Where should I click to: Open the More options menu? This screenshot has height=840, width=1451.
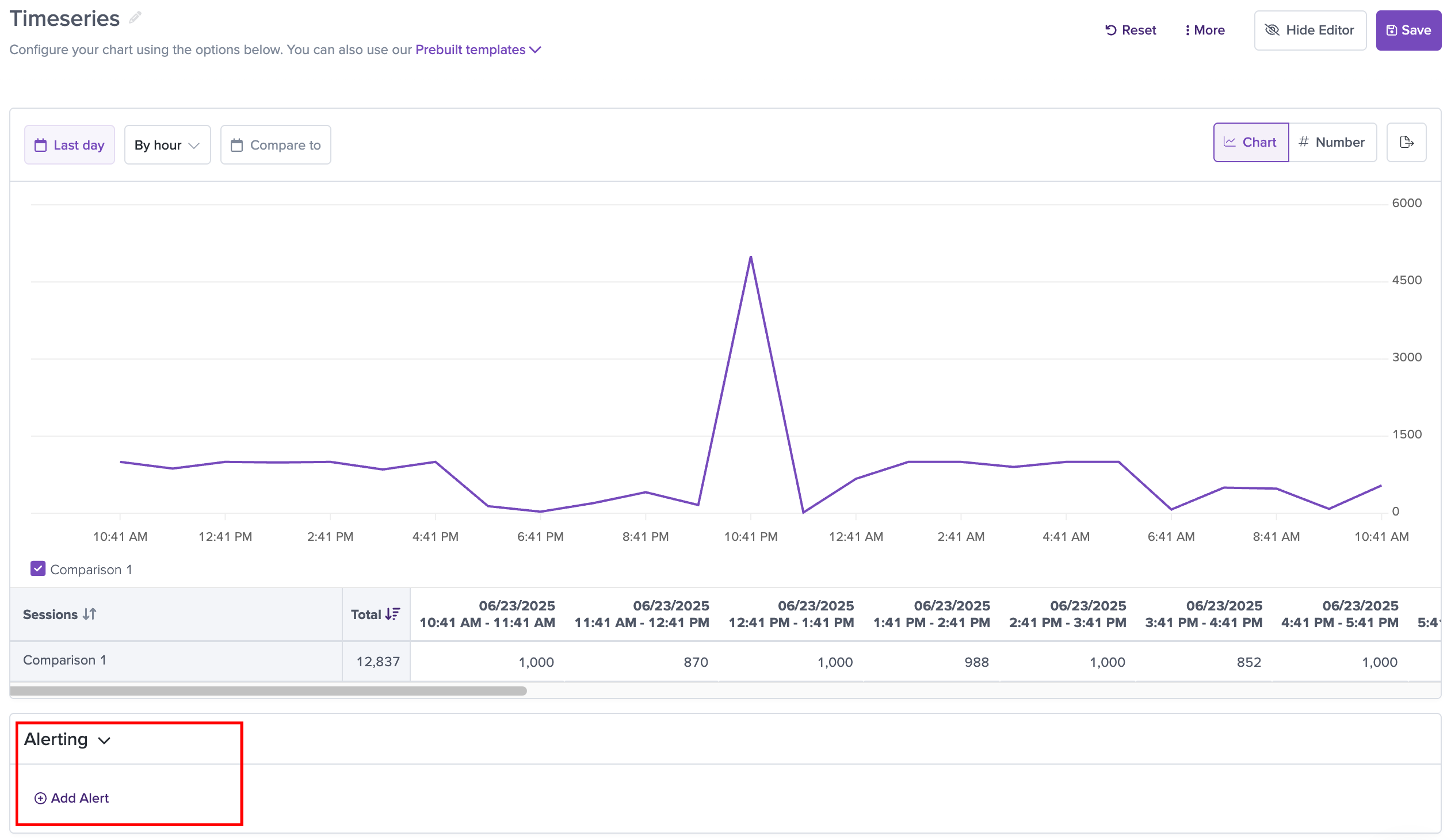pos(1205,30)
